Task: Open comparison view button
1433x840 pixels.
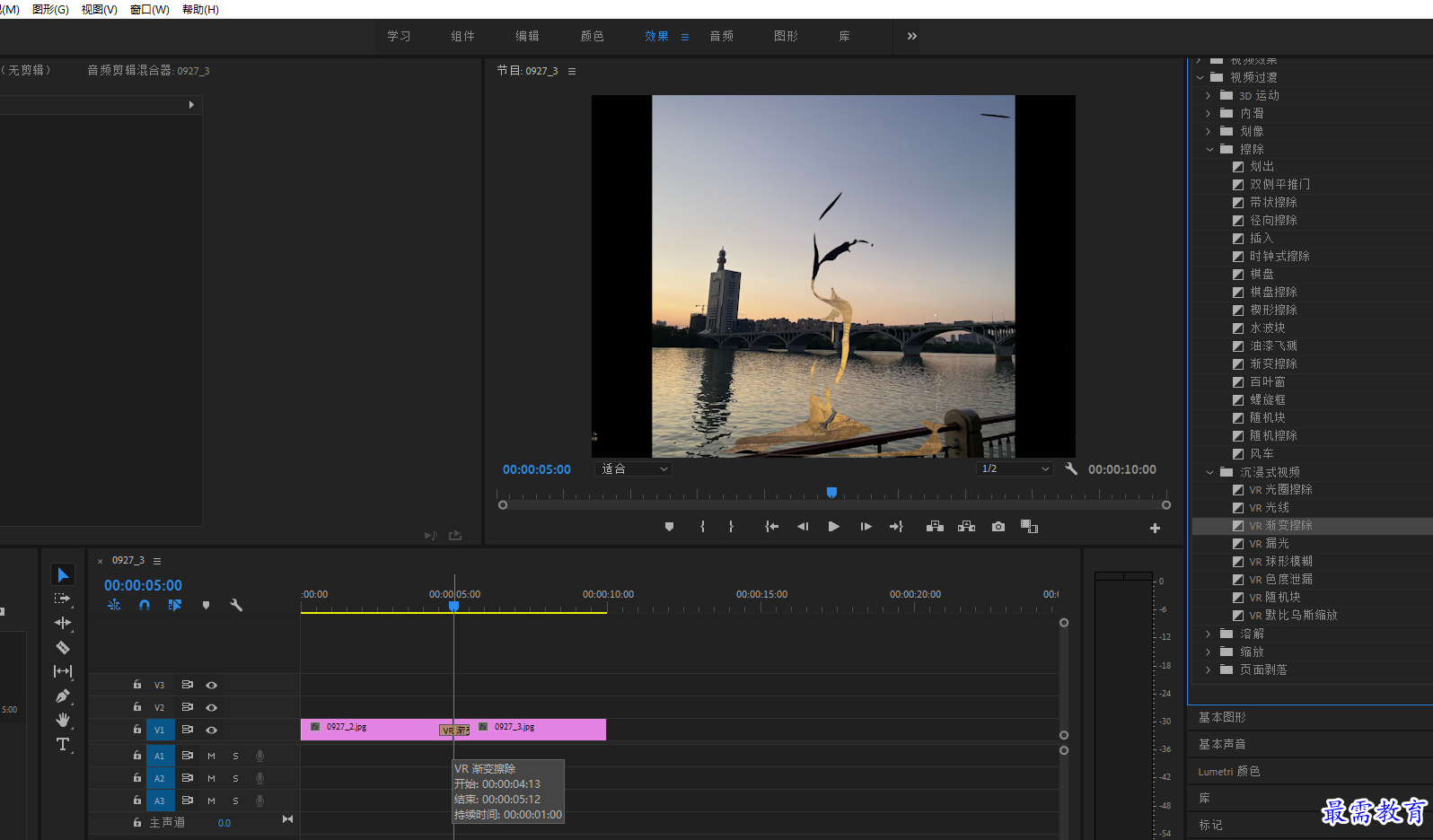Action: coord(1030,527)
